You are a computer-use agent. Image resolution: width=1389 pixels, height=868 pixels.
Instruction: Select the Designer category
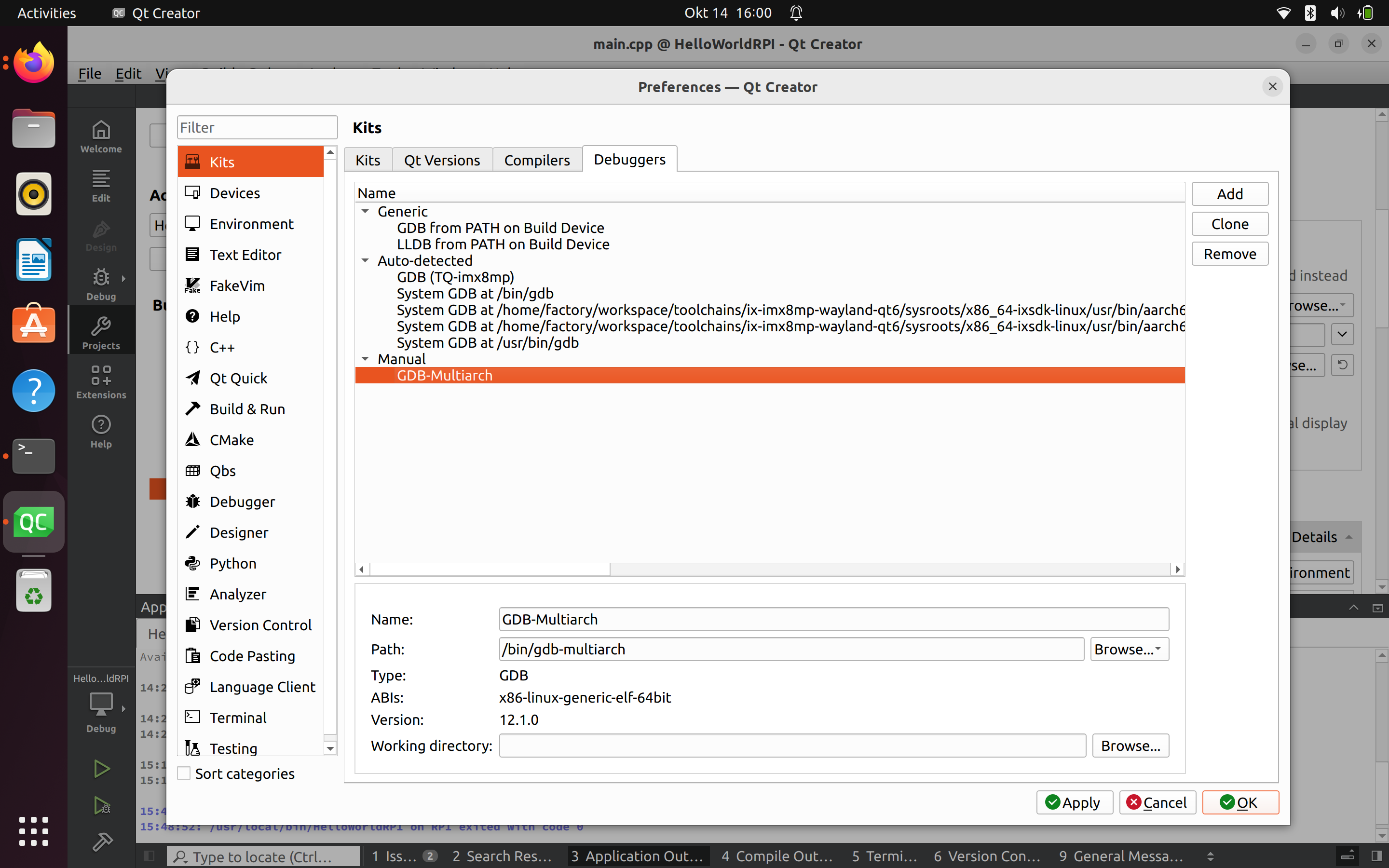point(250,533)
